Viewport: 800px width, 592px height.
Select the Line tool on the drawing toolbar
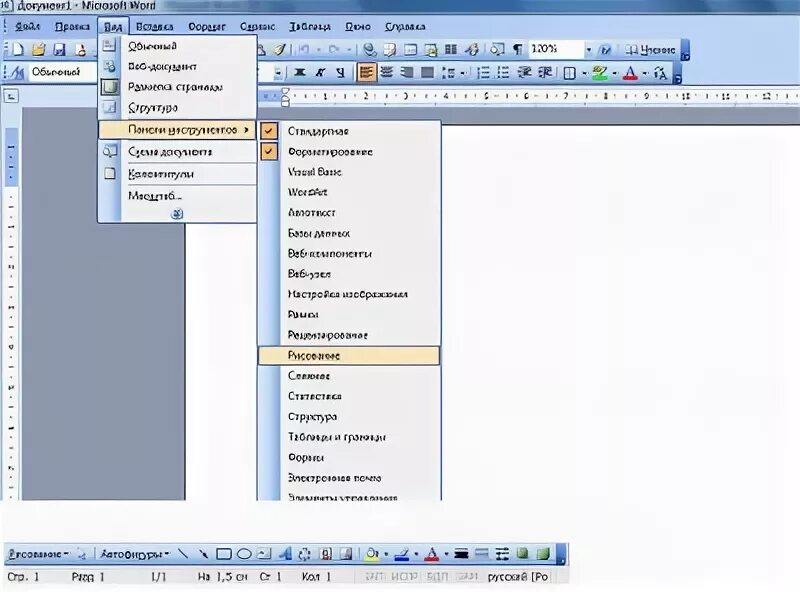183,554
